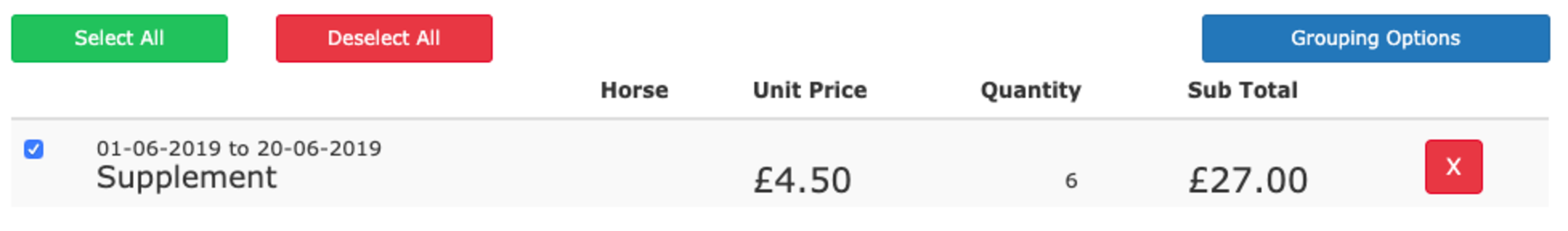Delete the £27.00 Supplement entry
The height and width of the screenshot is (231, 1568).
[1453, 166]
